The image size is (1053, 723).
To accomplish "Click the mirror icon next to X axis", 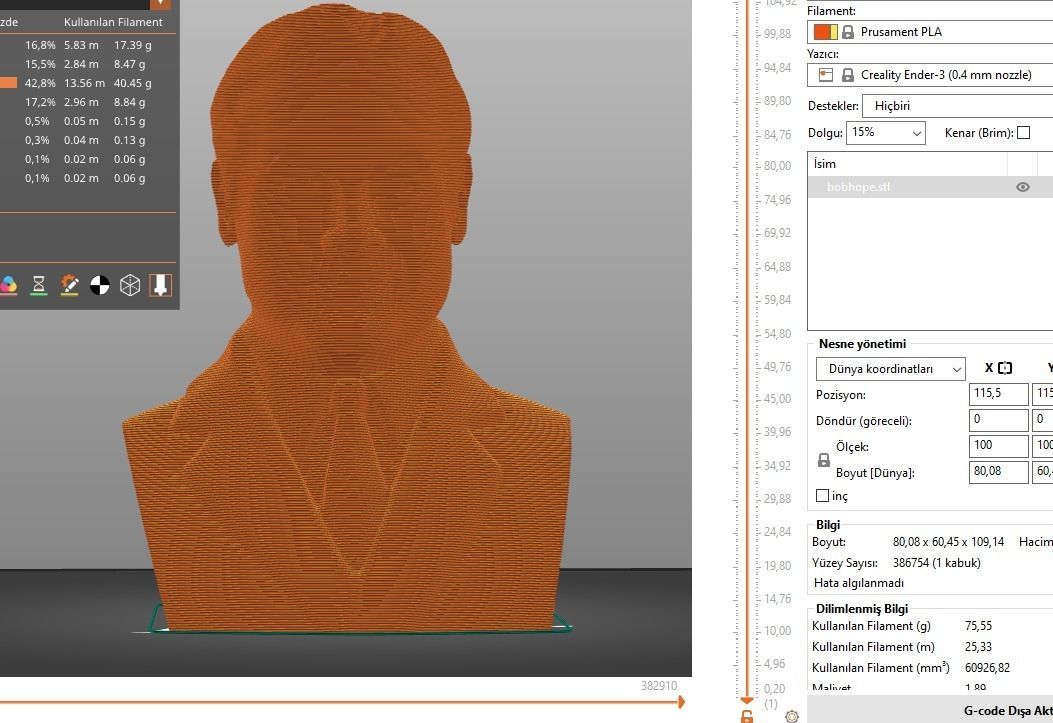I will tap(1005, 368).
